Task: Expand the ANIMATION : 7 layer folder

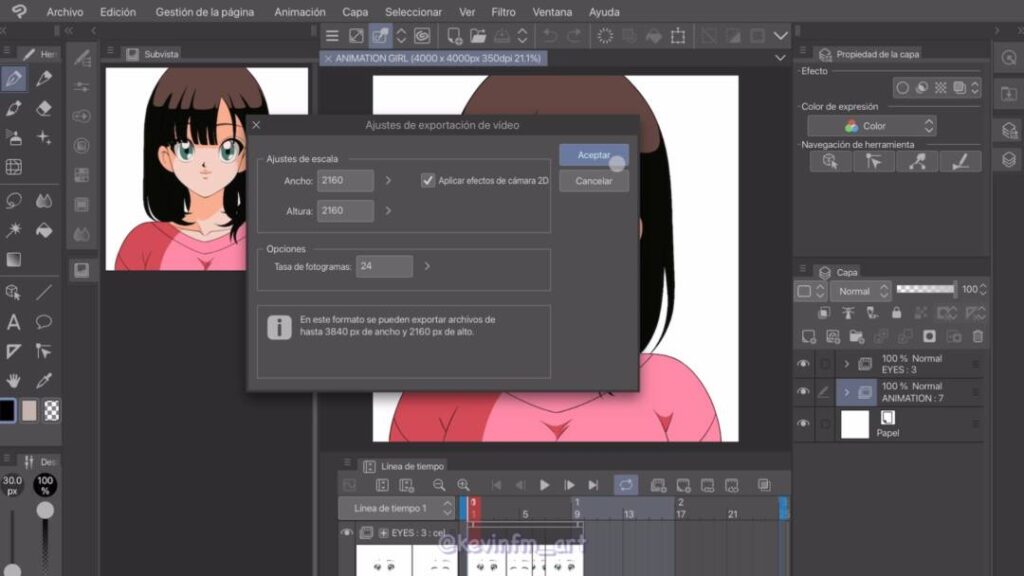Action: coord(847,392)
